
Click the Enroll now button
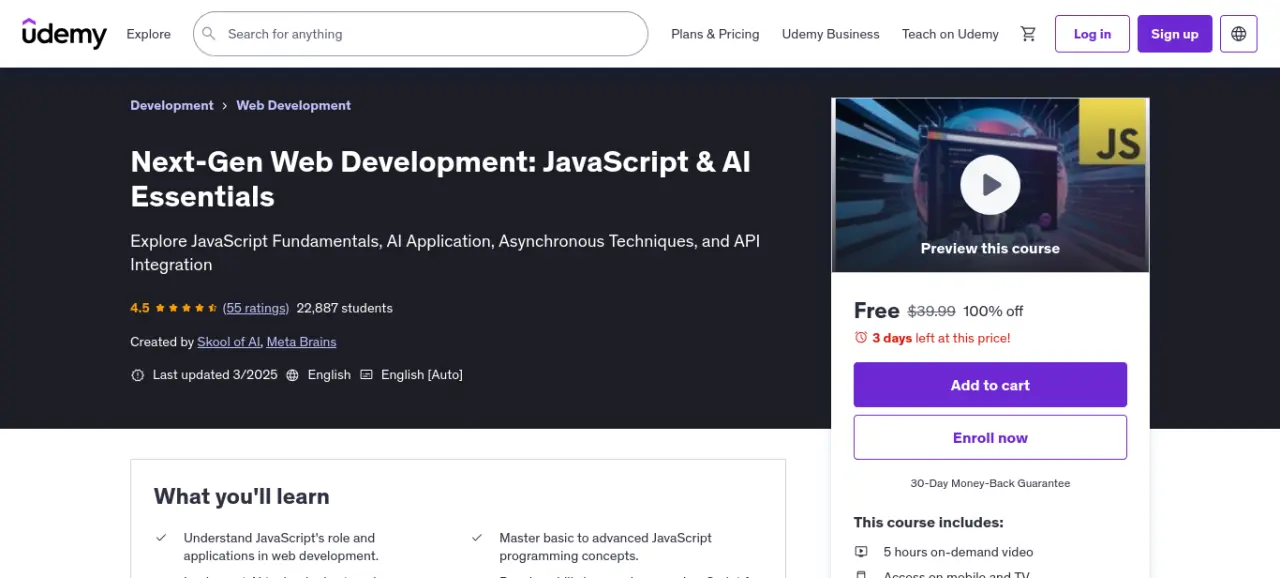(990, 438)
